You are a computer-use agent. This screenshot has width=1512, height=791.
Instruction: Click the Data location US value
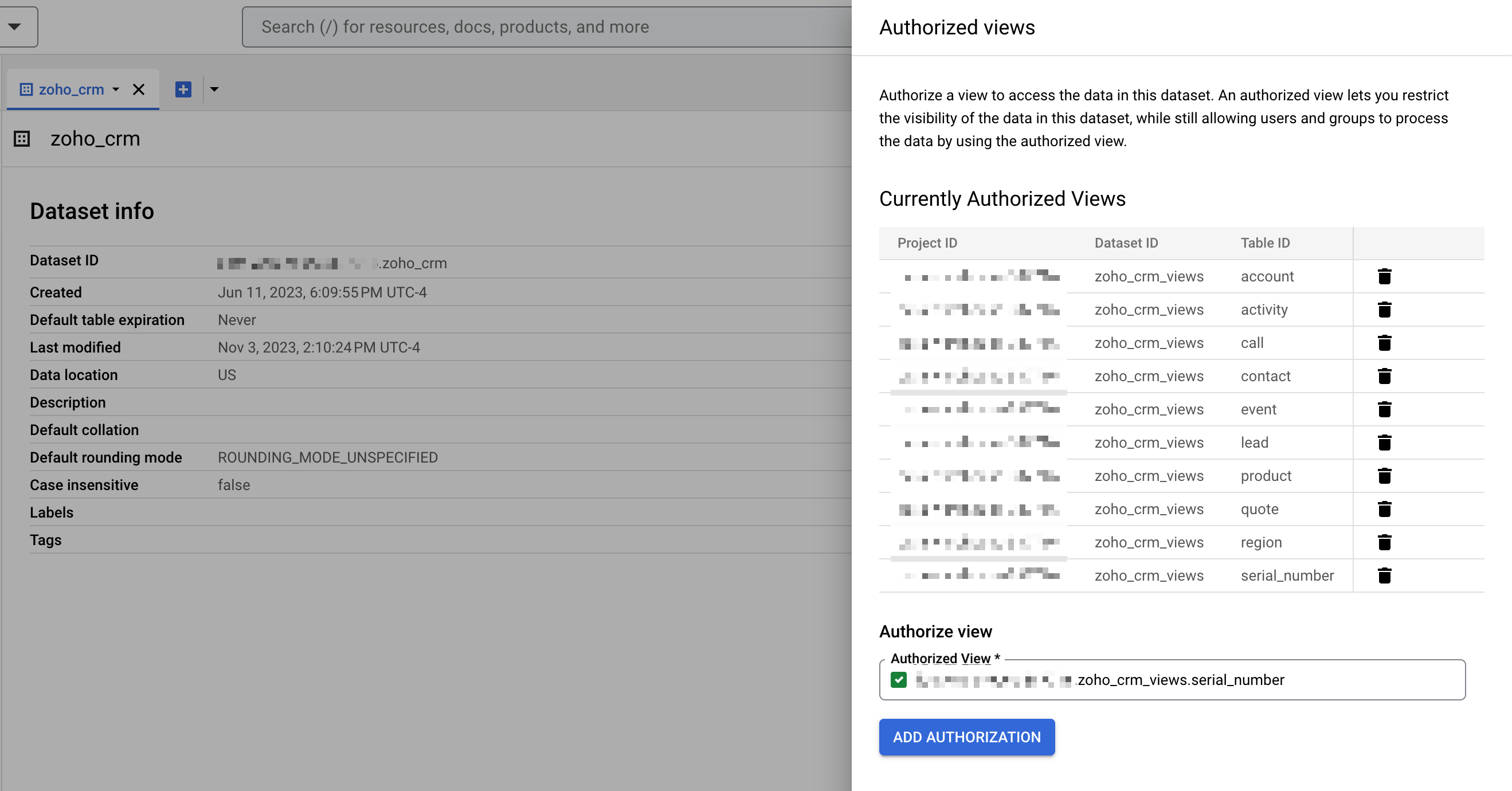[x=226, y=375]
